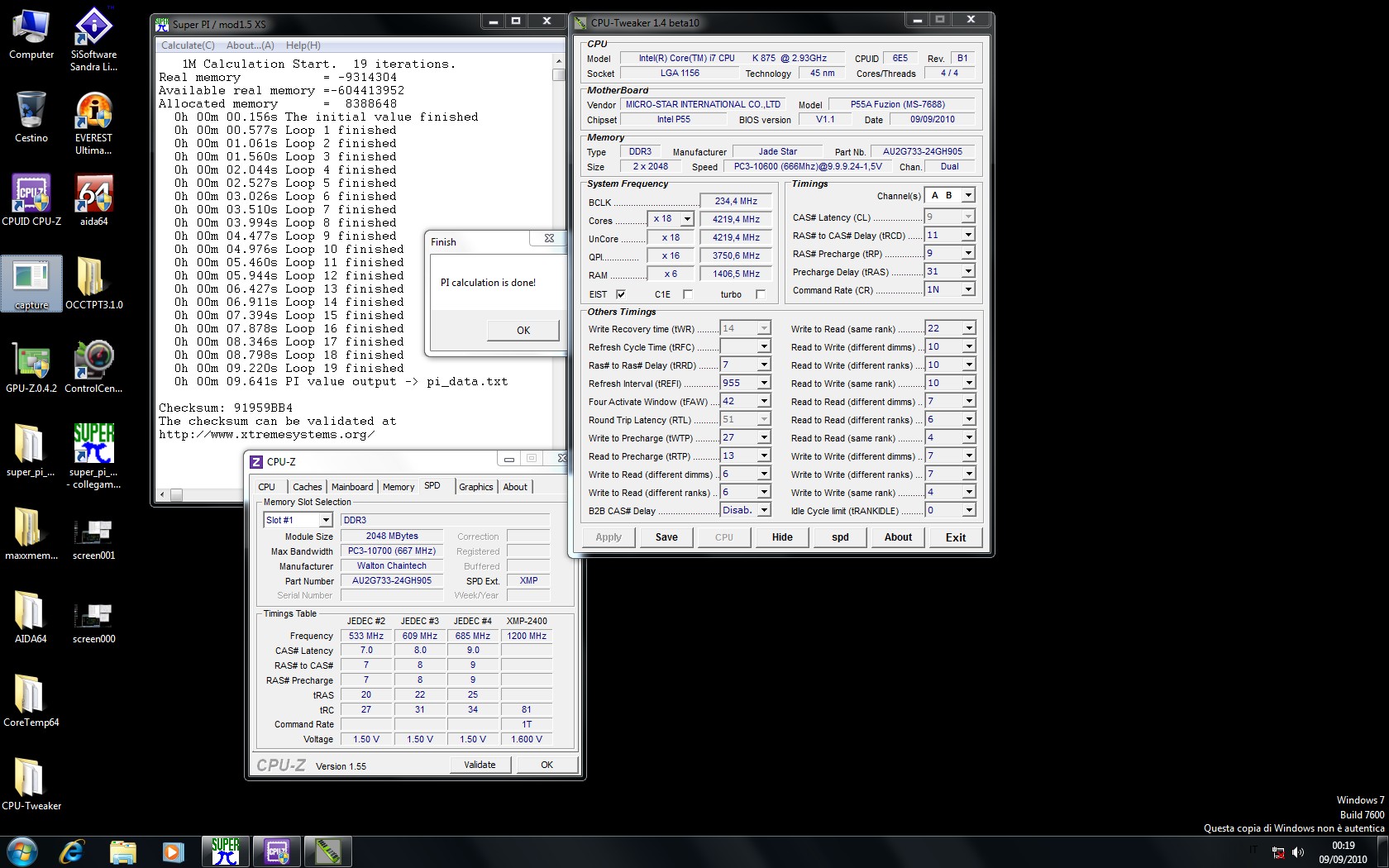Expand Command Rate (CR) dropdown
This screenshot has width=1389, height=868.
(968, 290)
